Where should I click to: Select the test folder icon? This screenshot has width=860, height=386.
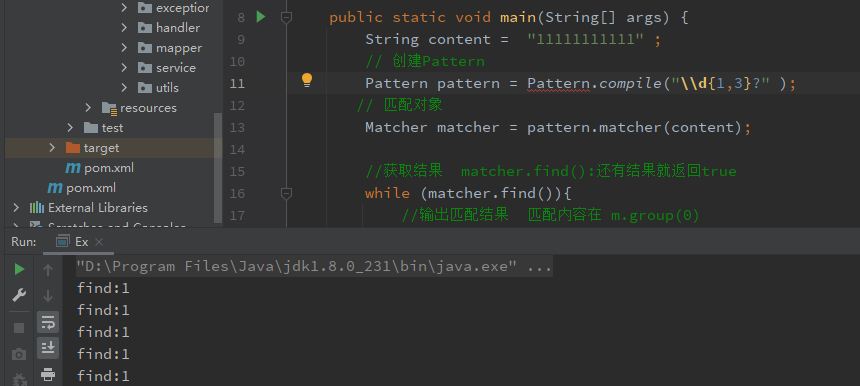point(90,128)
